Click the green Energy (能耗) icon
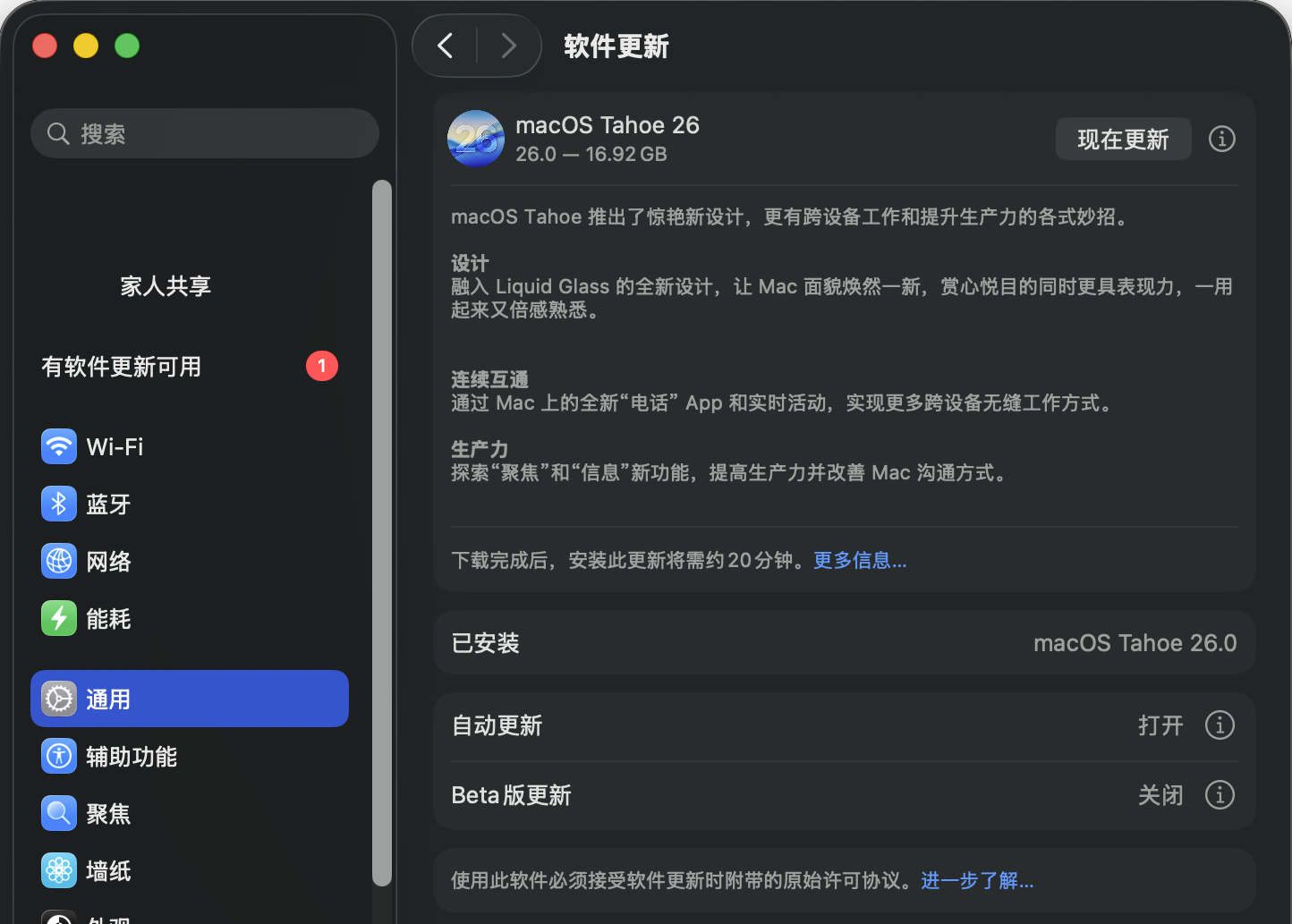The image size is (1292, 924). pyautogui.click(x=59, y=618)
